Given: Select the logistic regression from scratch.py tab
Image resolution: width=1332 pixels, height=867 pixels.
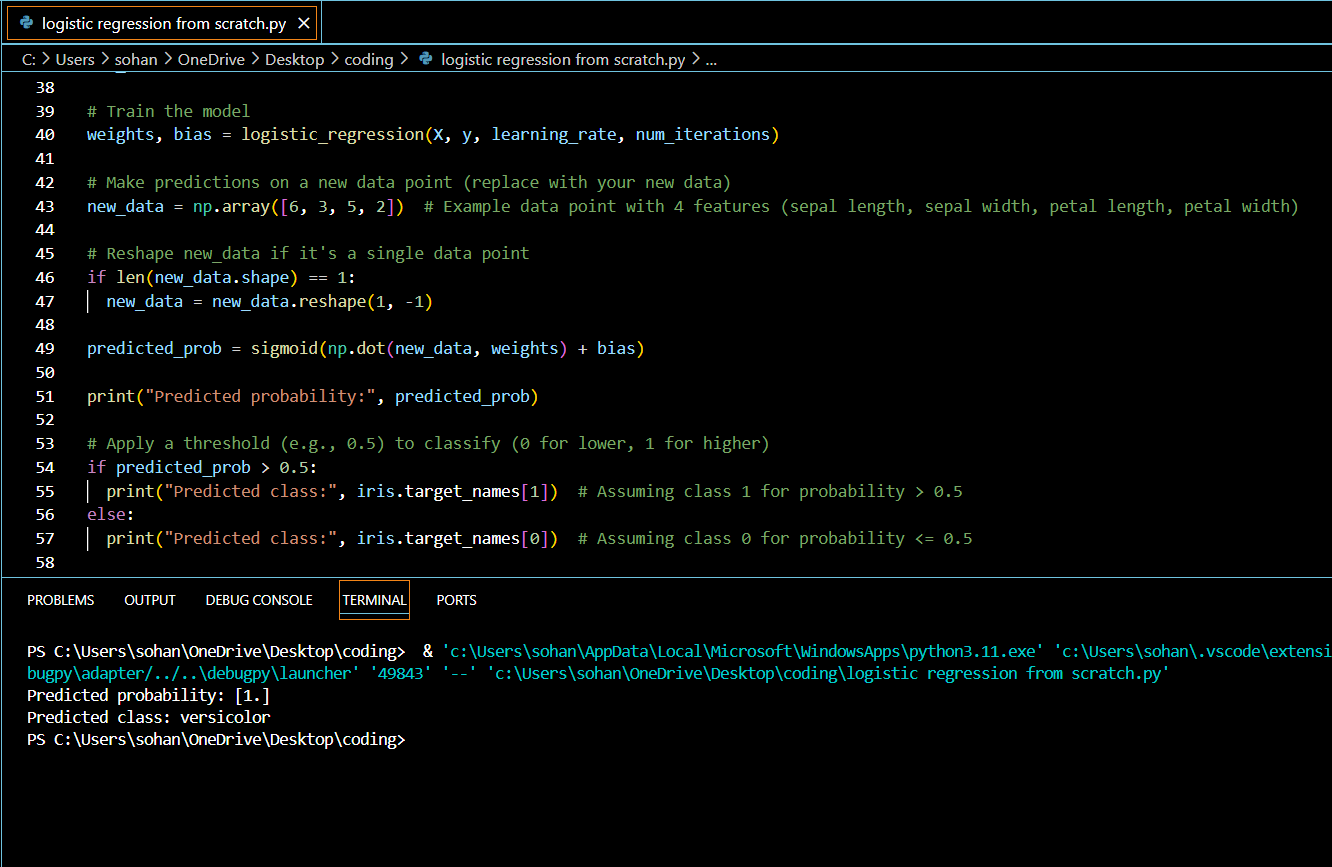Looking at the screenshot, I should [162, 22].
